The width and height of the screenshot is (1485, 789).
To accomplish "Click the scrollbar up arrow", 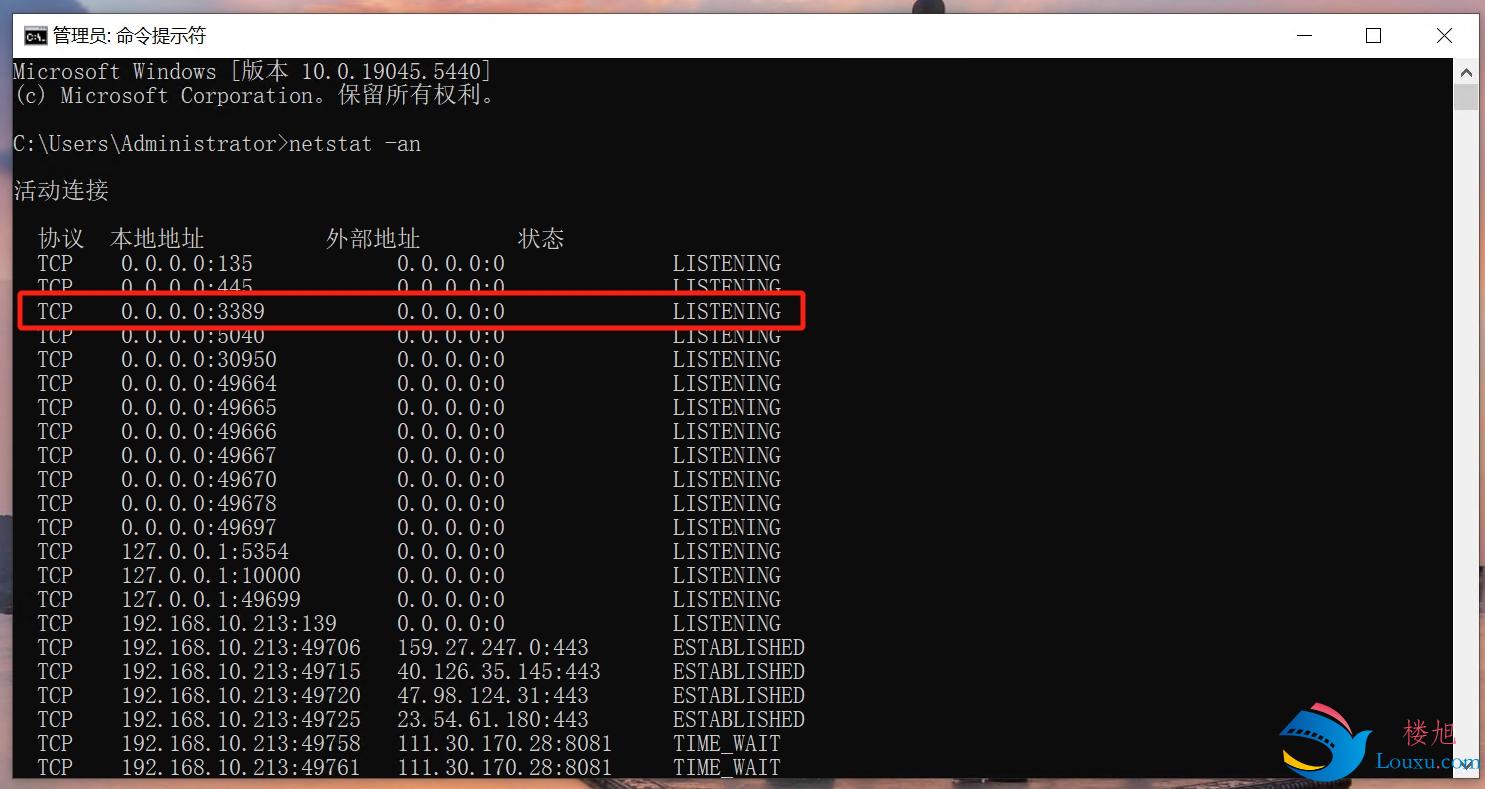I will pyautogui.click(x=1466, y=72).
